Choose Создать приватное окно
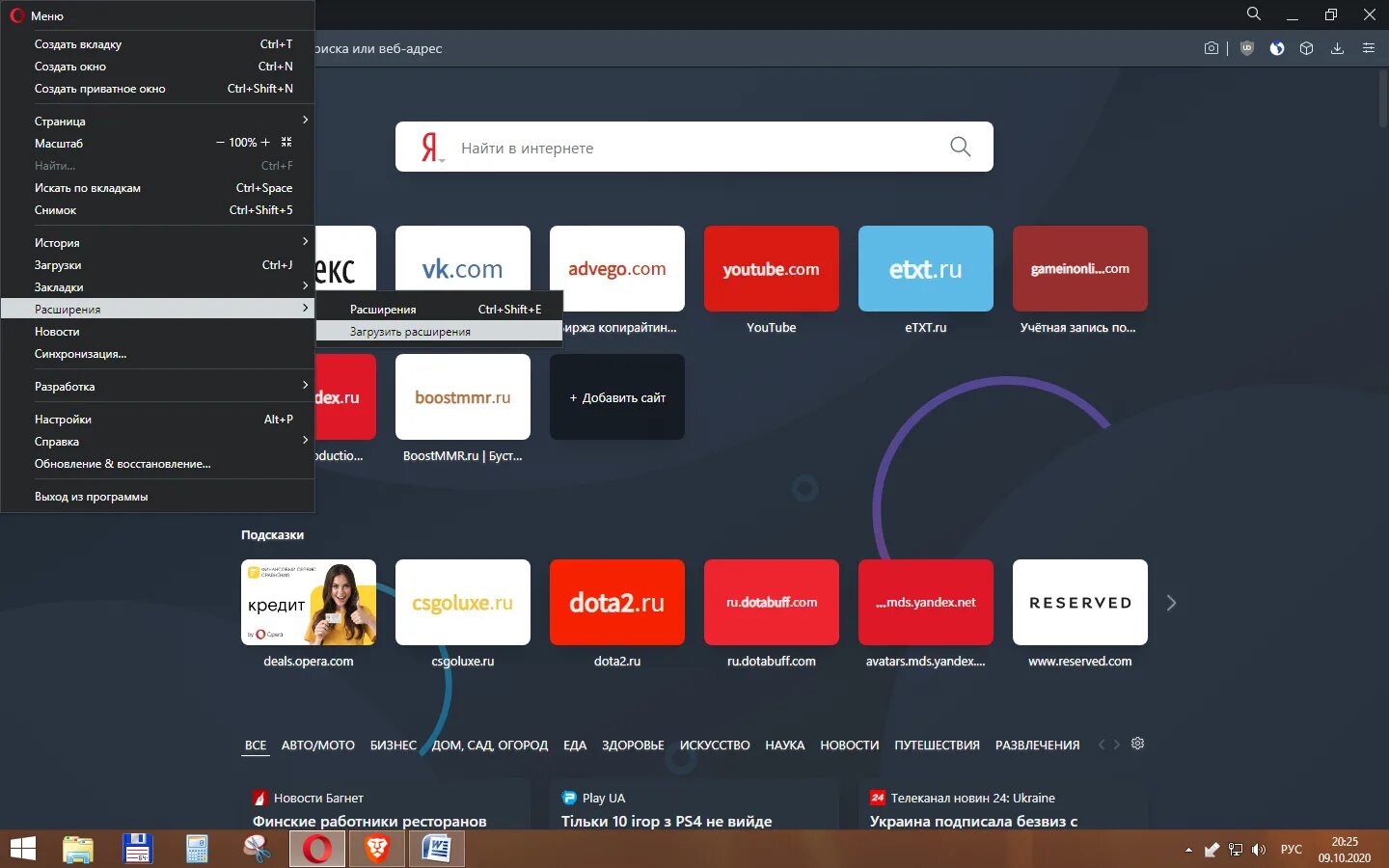The width and height of the screenshot is (1389, 868). click(x=157, y=88)
